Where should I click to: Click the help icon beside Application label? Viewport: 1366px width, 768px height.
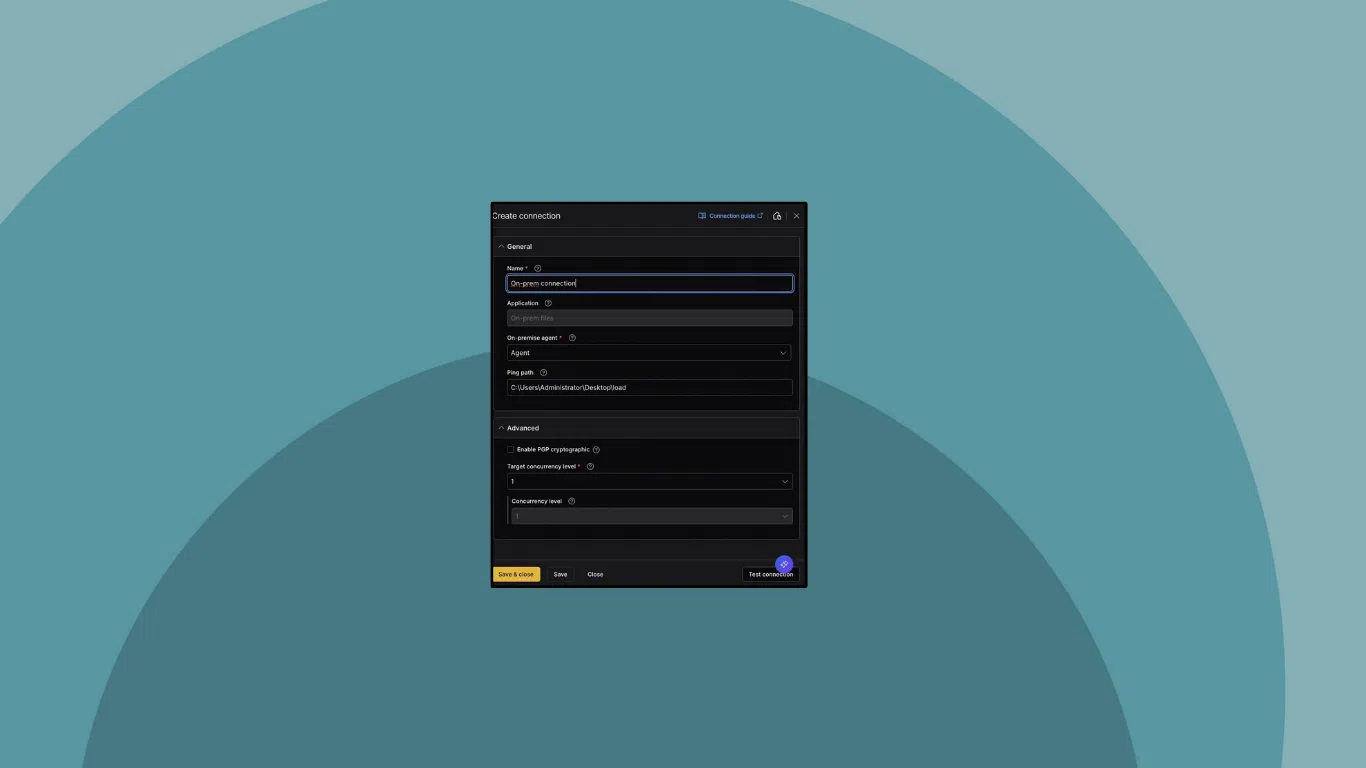click(547, 303)
